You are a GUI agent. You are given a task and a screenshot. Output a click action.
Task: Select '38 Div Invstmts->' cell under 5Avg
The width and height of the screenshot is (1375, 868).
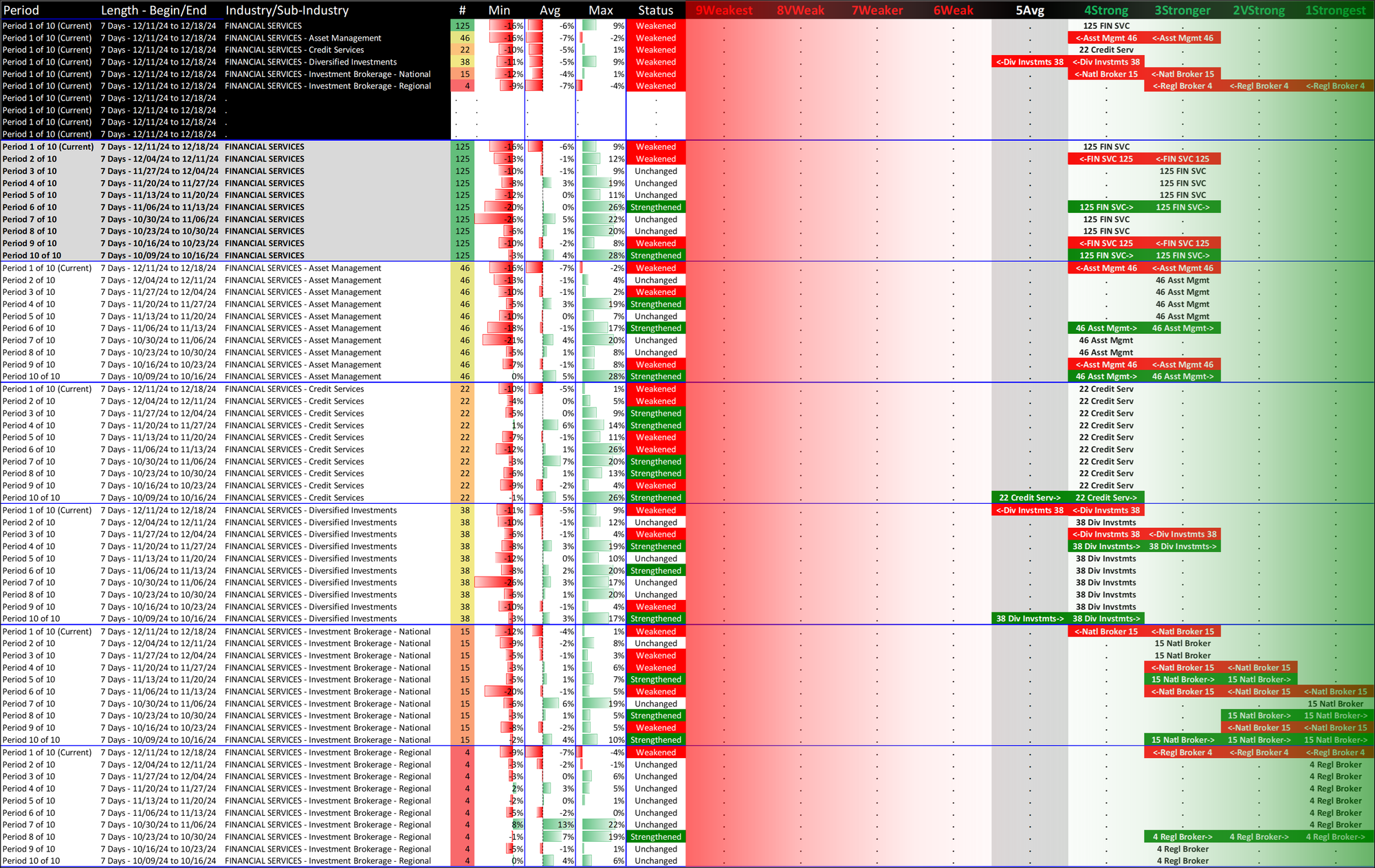pos(1029,619)
